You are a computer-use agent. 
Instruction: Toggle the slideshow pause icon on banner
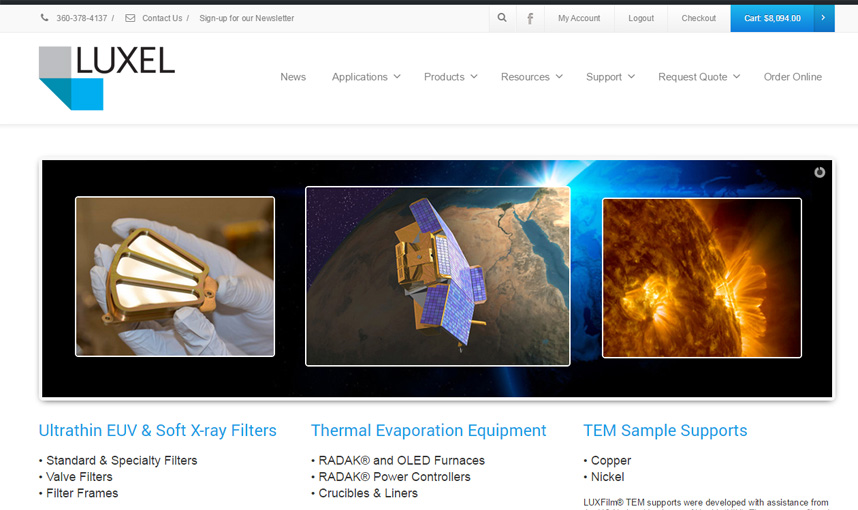pyautogui.click(x=819, y=172)
